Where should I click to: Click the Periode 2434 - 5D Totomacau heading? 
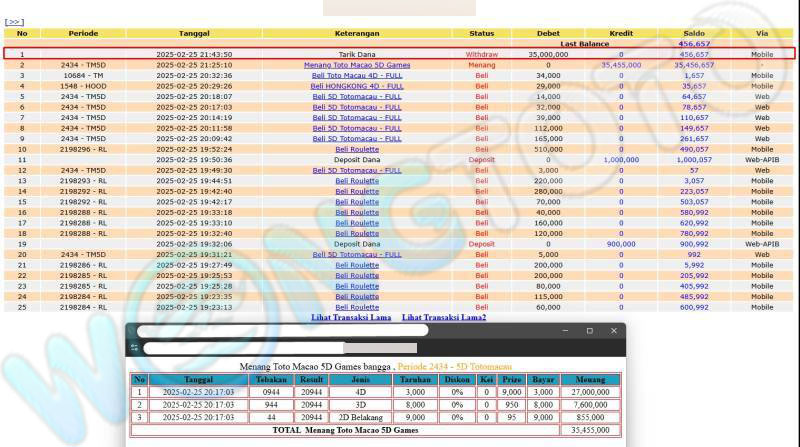(455, 366)
